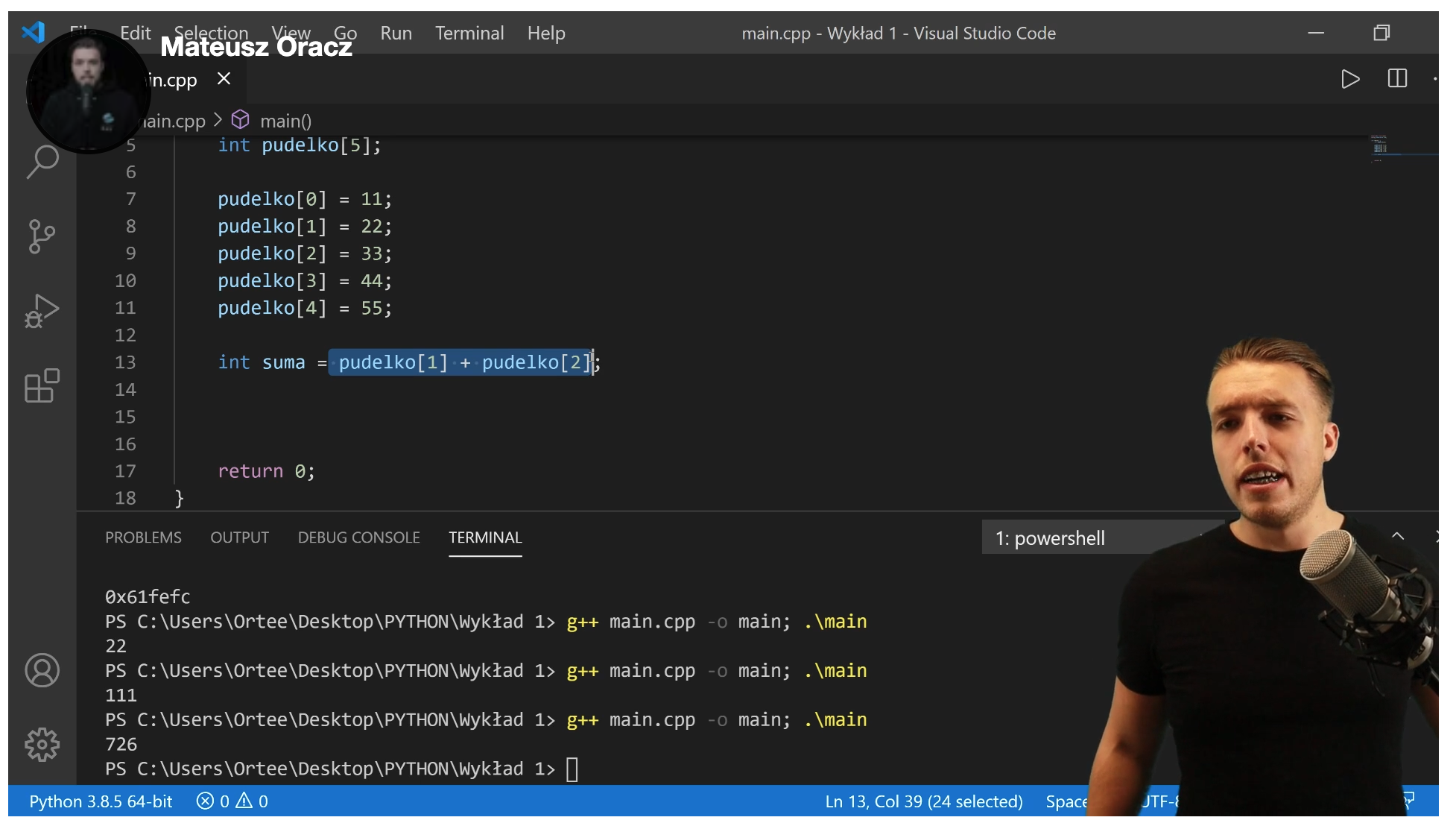This screenshot has width=1456, height=826.
Task: Open the Edit menu
Action: click(136, 33)
